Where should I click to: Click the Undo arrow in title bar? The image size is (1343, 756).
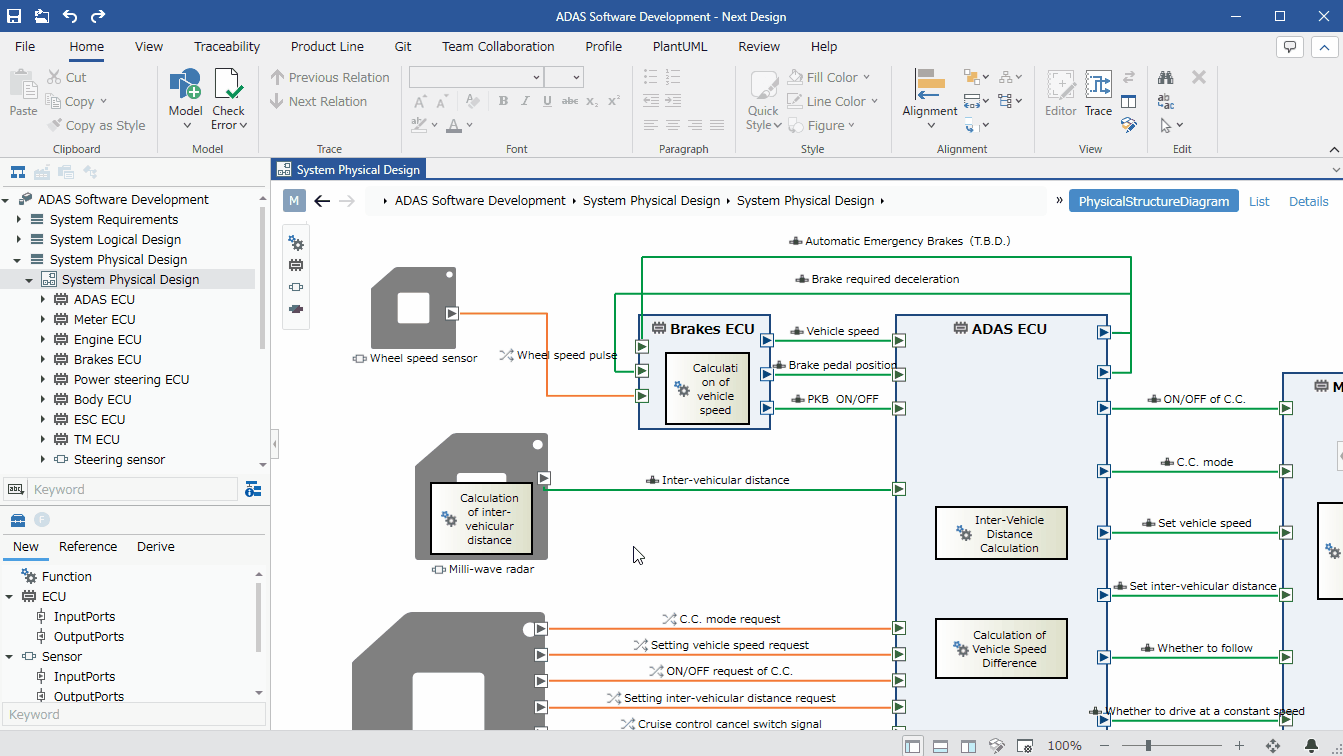(69, 16)
